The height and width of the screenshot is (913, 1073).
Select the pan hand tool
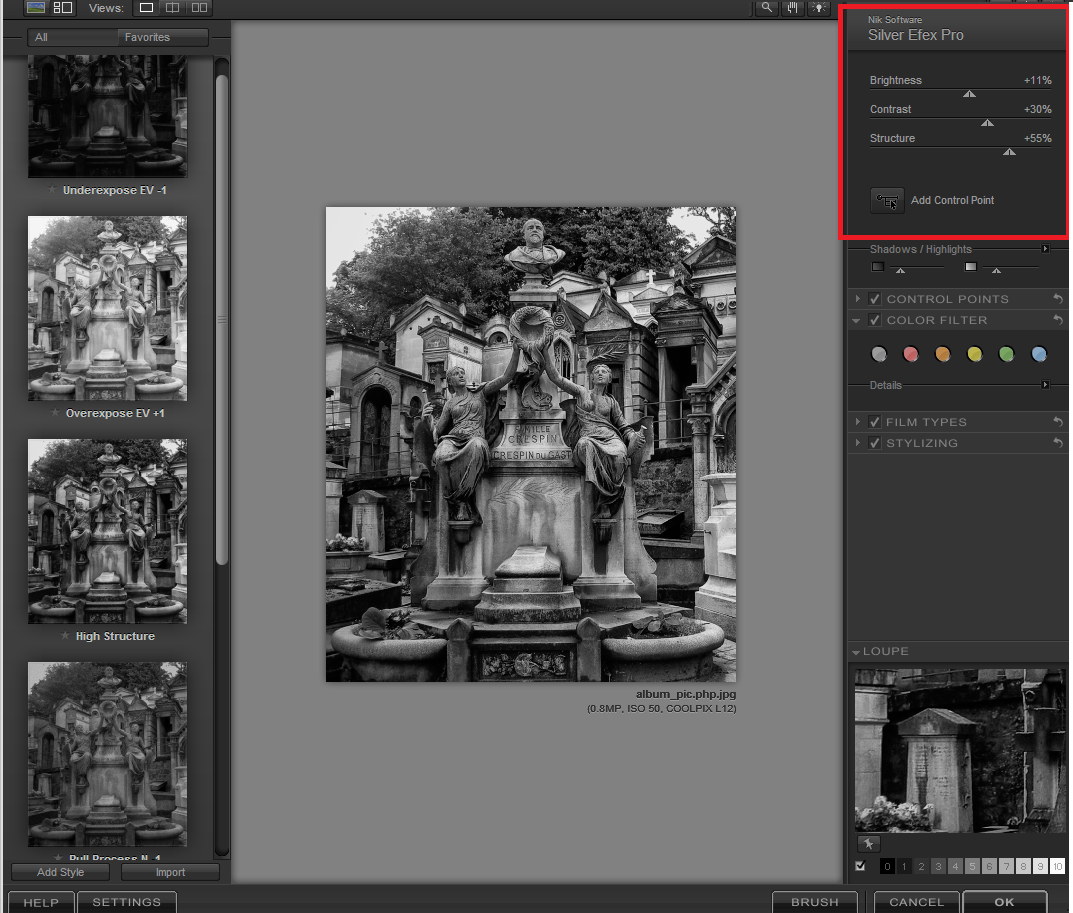coord(793,8)
